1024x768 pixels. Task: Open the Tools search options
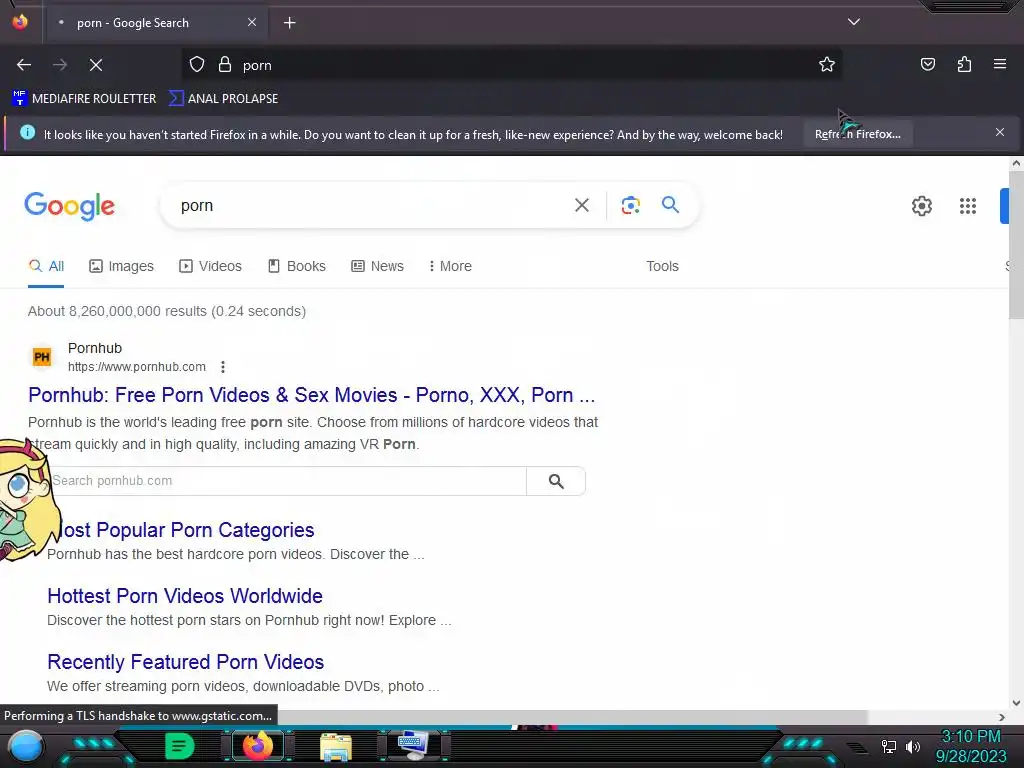pyautogui.click(x=662, y=266)
